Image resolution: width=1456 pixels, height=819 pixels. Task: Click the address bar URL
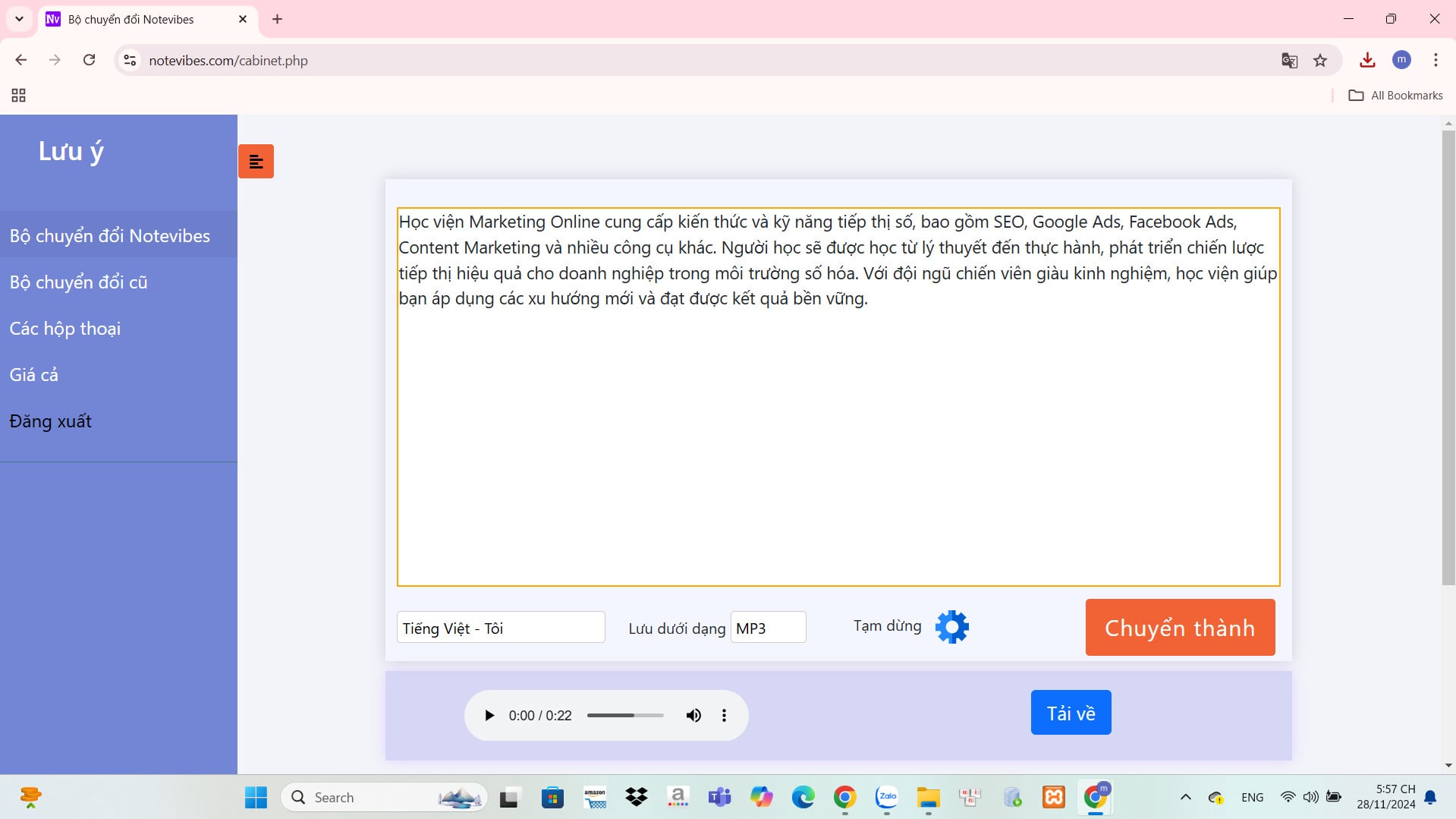[228, 60]
